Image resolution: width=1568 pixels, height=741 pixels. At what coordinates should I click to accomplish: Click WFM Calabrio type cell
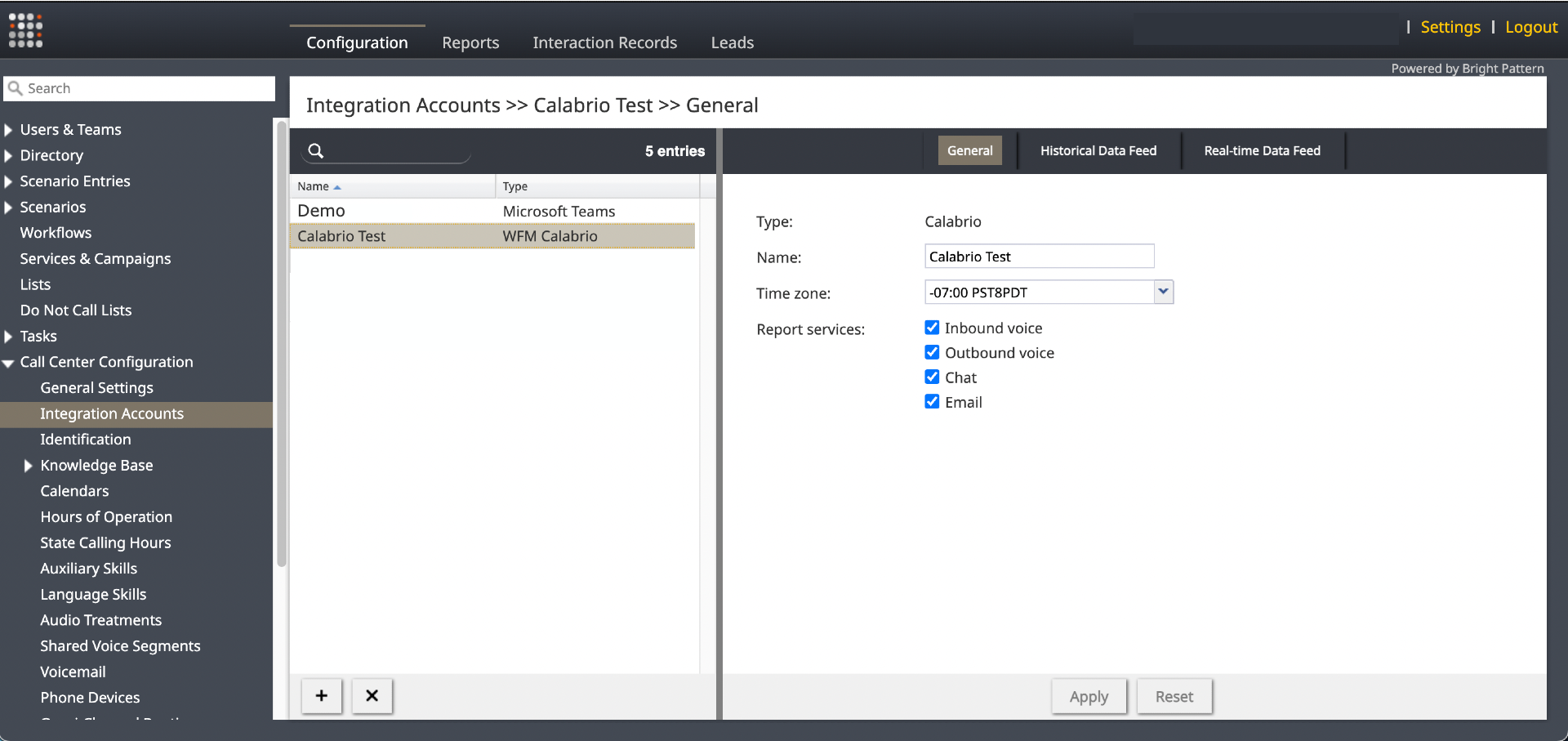point(550,236)
